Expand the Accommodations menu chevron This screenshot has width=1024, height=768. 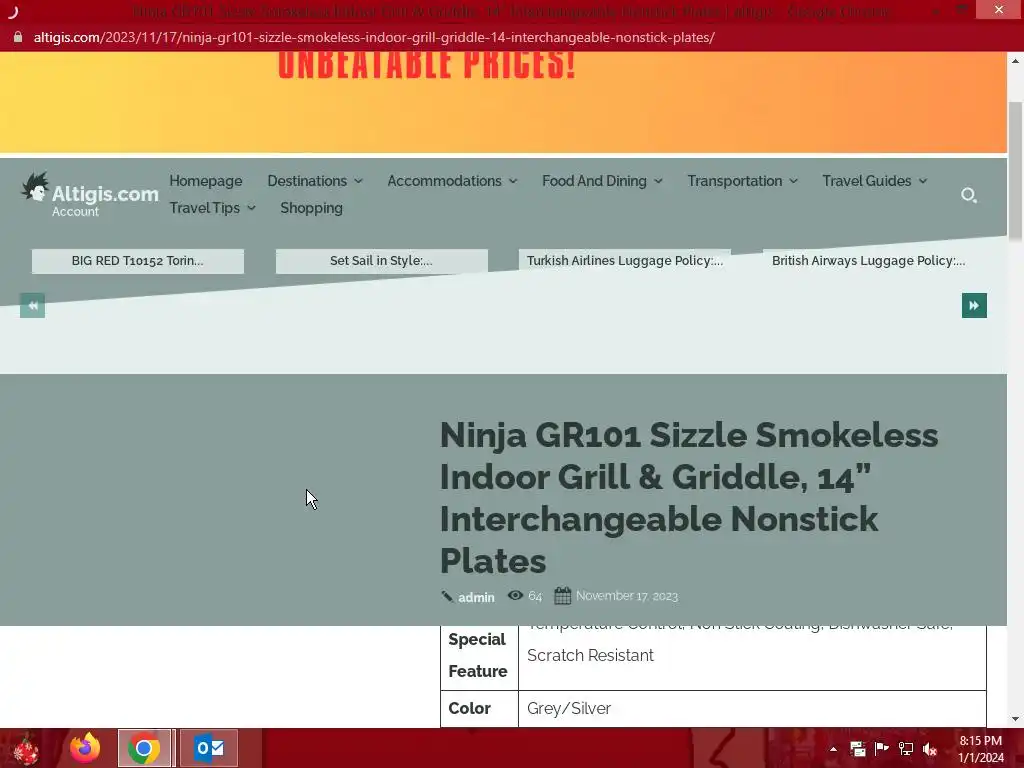513,181
